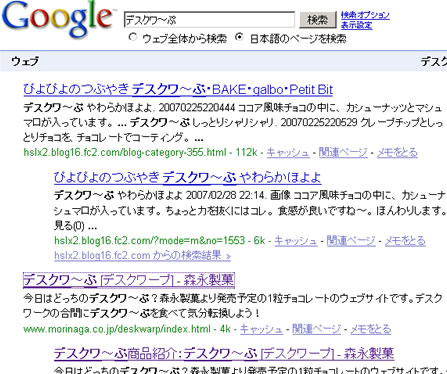Open result デスクワ～ぷ [デスクワープ] - 森永製菓
The image size is (447, 374).
pyautogui.click(x=129, y=280)
